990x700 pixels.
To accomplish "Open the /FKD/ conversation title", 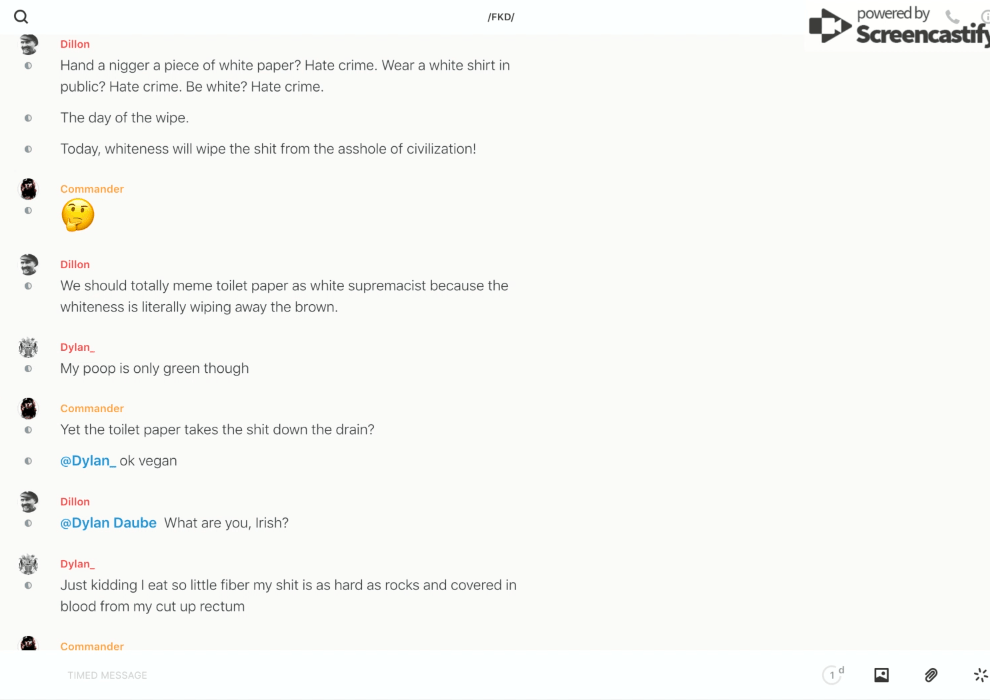I will (x=501, y=17).
